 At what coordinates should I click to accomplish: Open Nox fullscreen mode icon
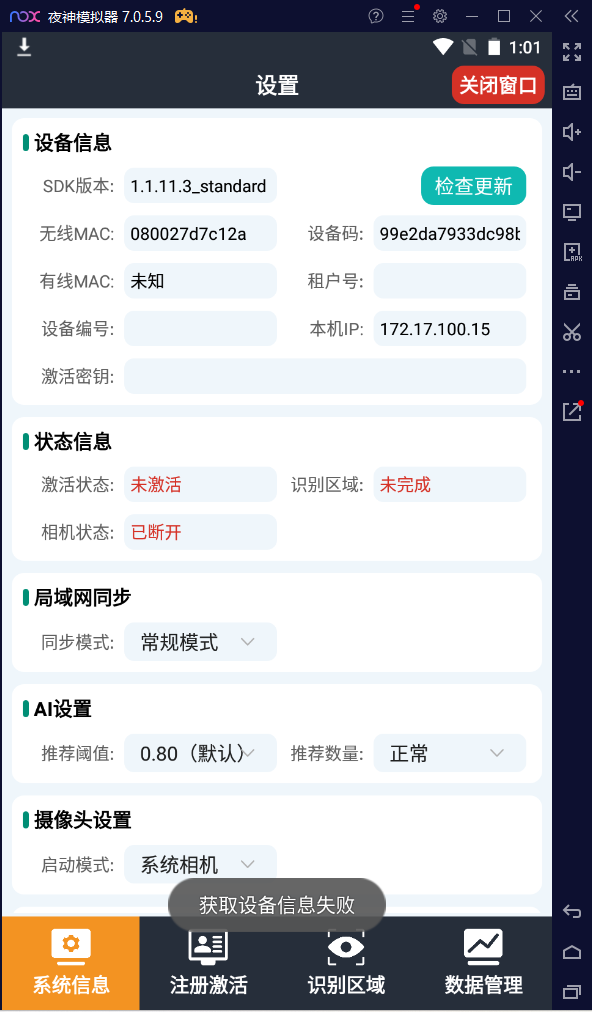[x=571, y=52]
